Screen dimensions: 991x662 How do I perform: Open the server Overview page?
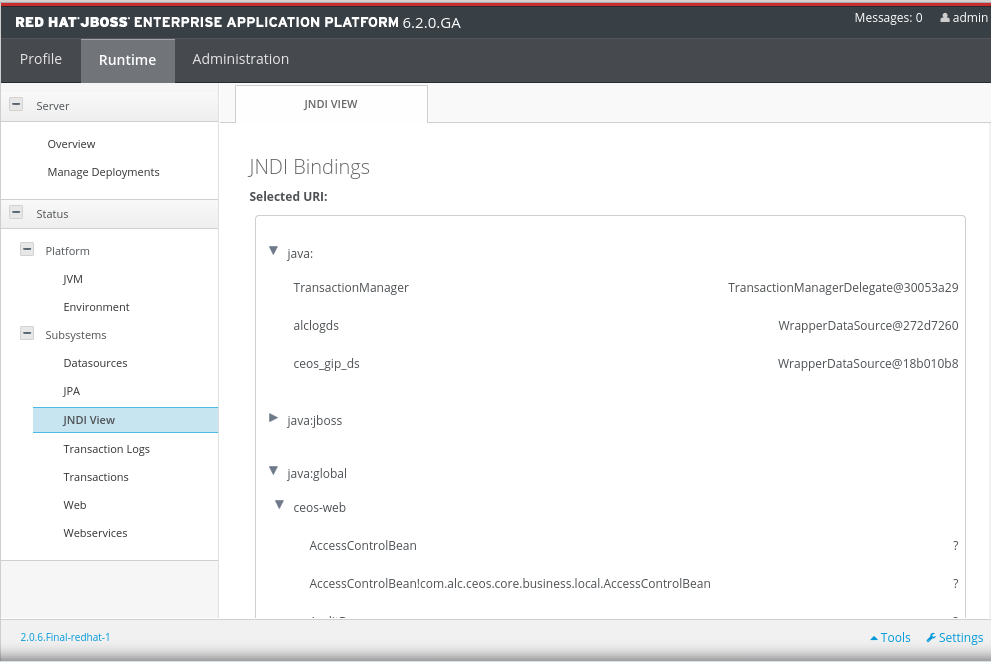(x=71, y=144)
